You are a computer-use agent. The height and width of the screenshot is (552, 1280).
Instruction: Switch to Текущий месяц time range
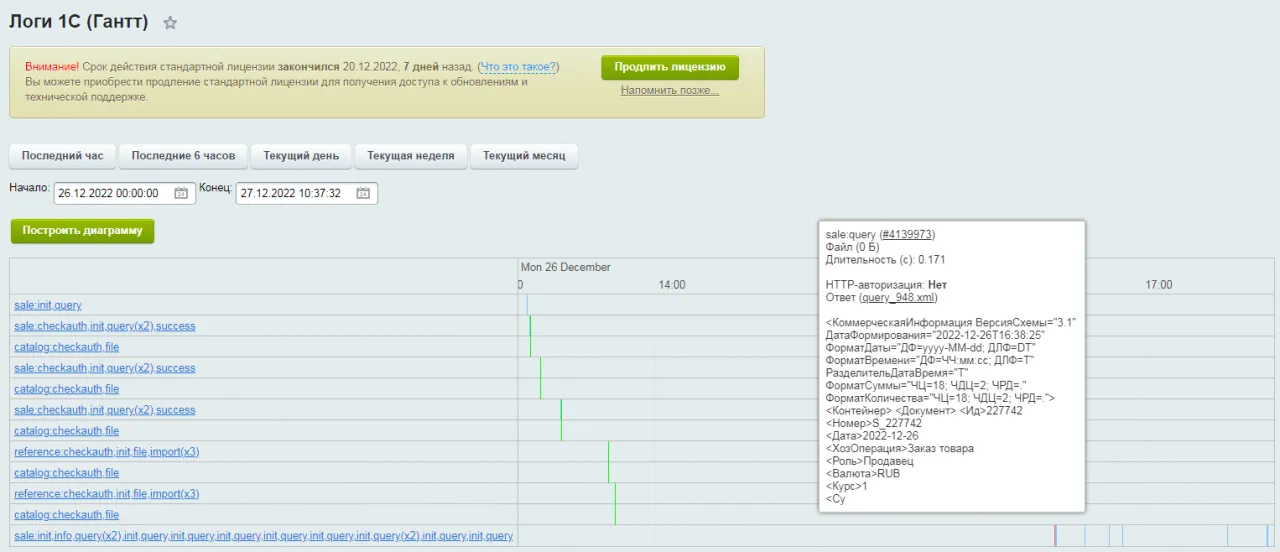524,156
